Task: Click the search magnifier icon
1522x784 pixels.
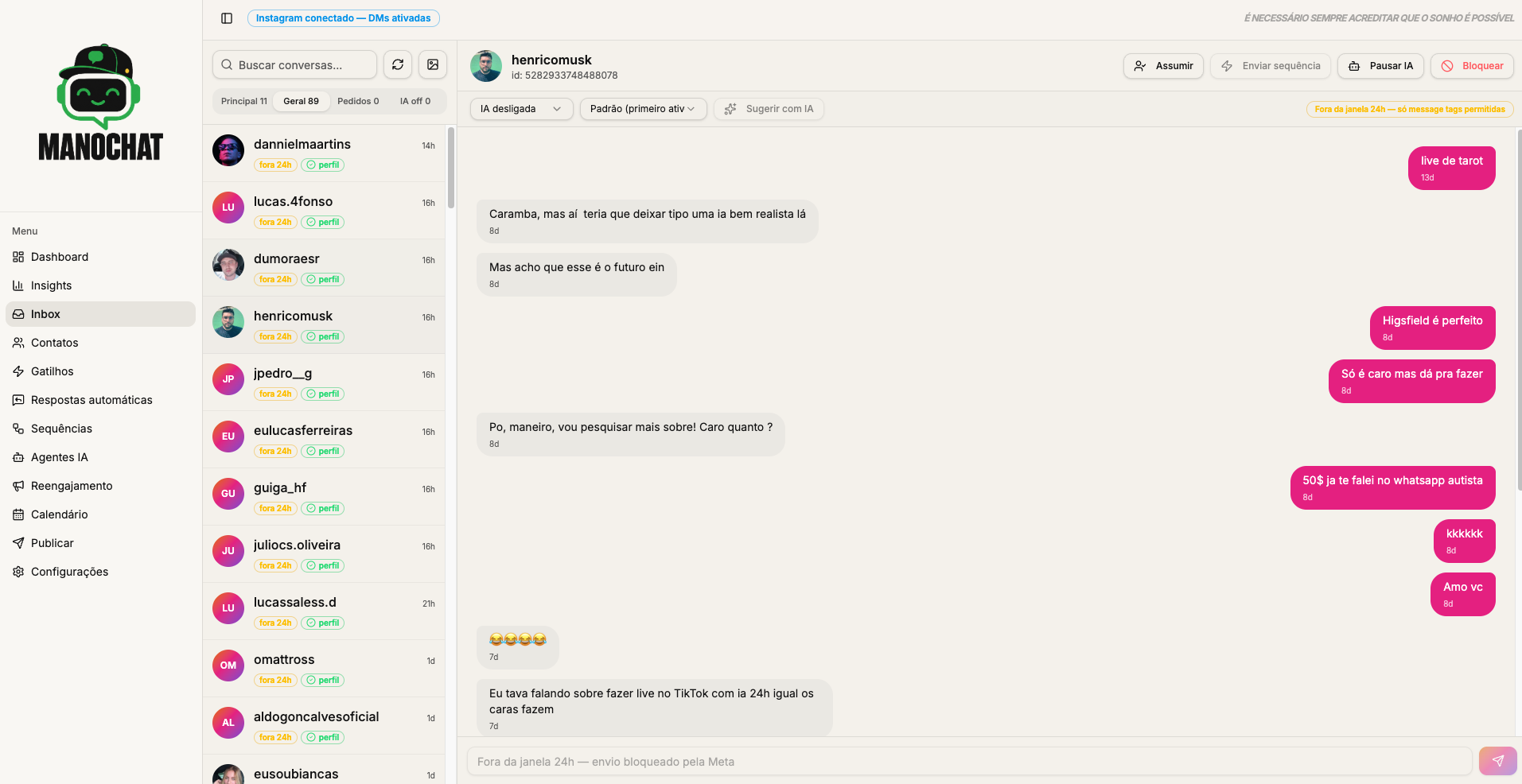Action: tap(228, 65)
